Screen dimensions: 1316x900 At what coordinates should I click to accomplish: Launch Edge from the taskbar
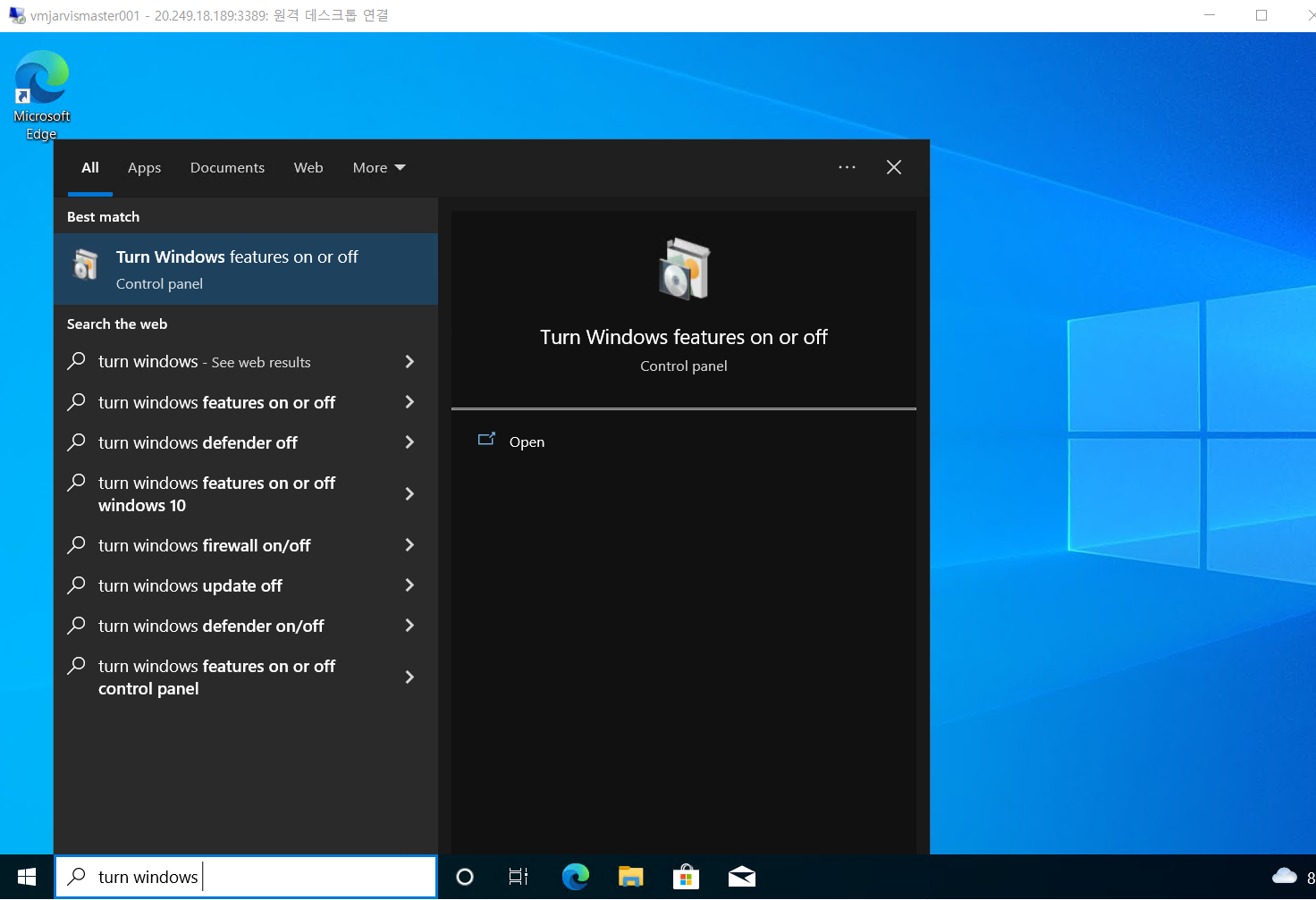tap(576, 877)
